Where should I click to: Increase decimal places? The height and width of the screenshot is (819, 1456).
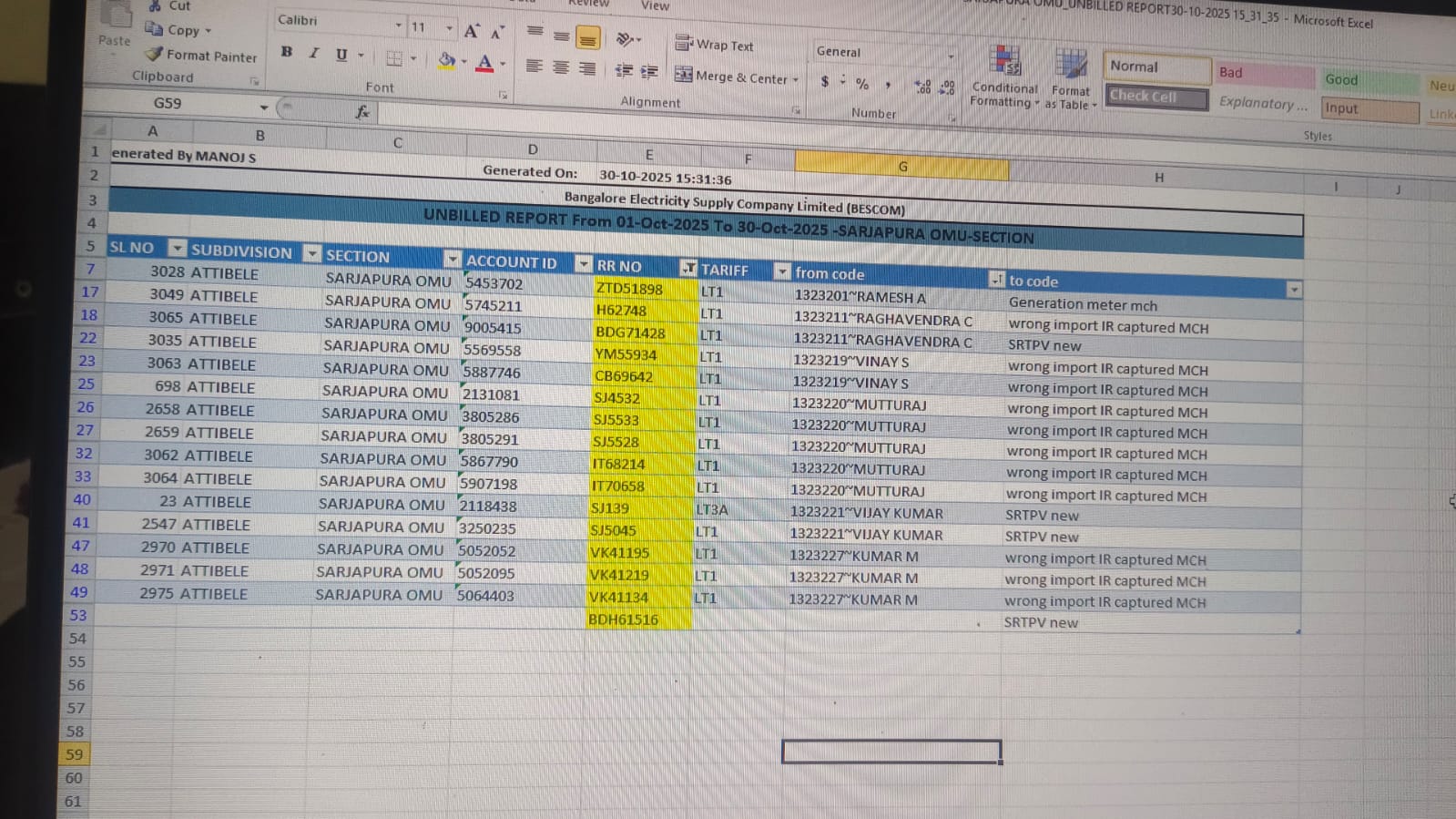tap(923, 87)
